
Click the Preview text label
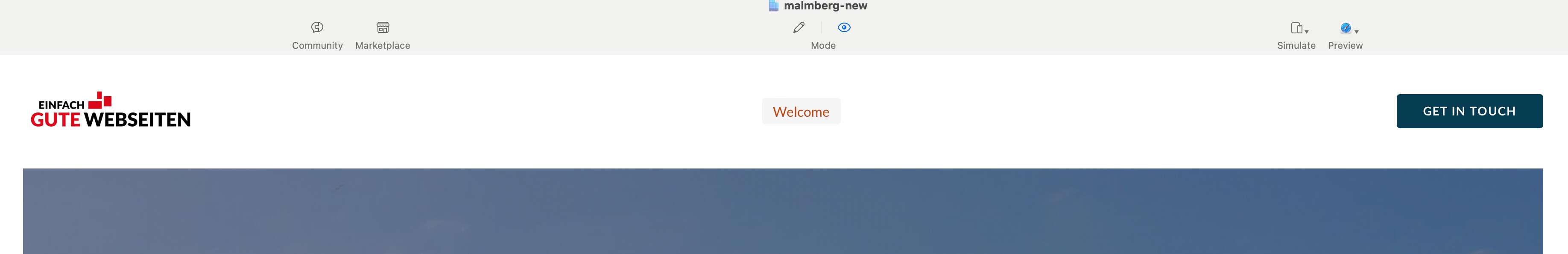pyautogui.click(x=1345, y=46)
